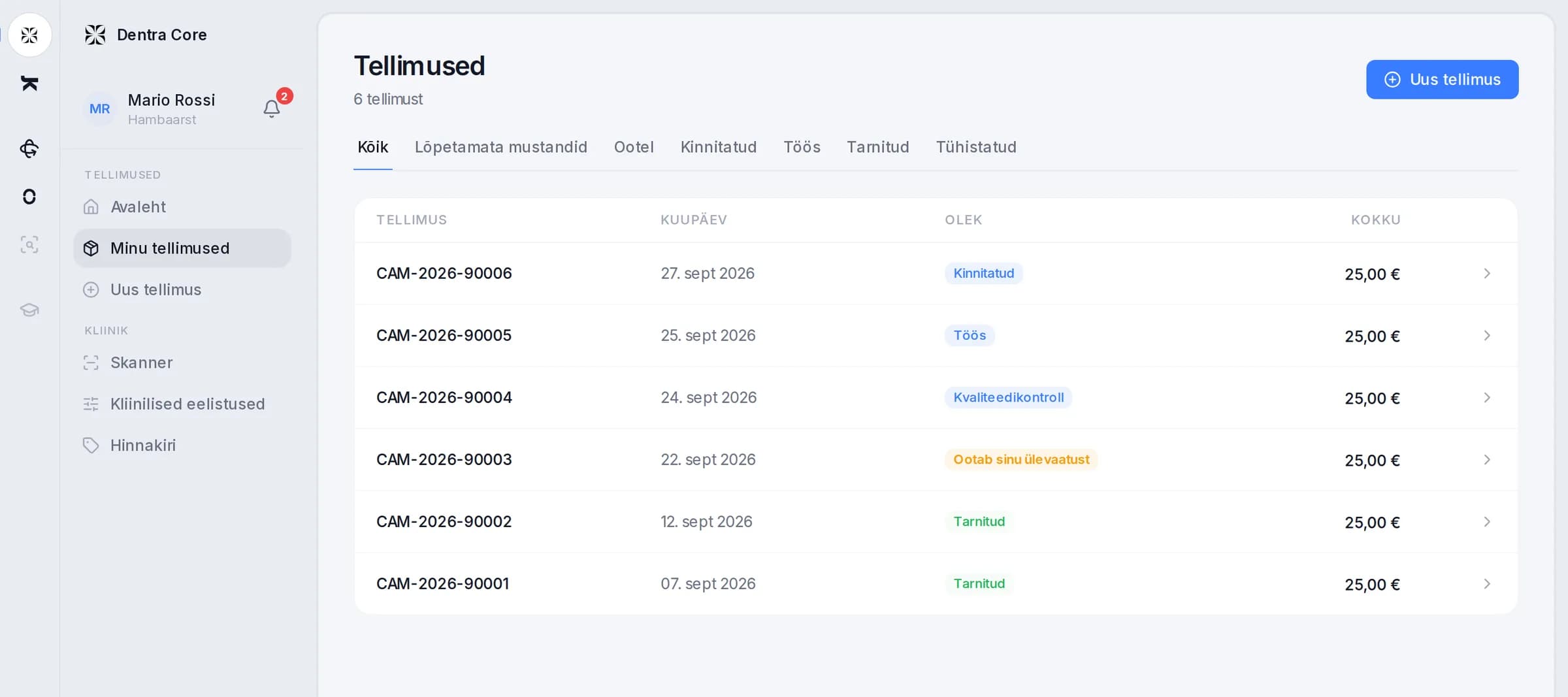Open the graduation cap icon in rail
The width and height of the screenshot is (1568, 697).
pos(29,310)
